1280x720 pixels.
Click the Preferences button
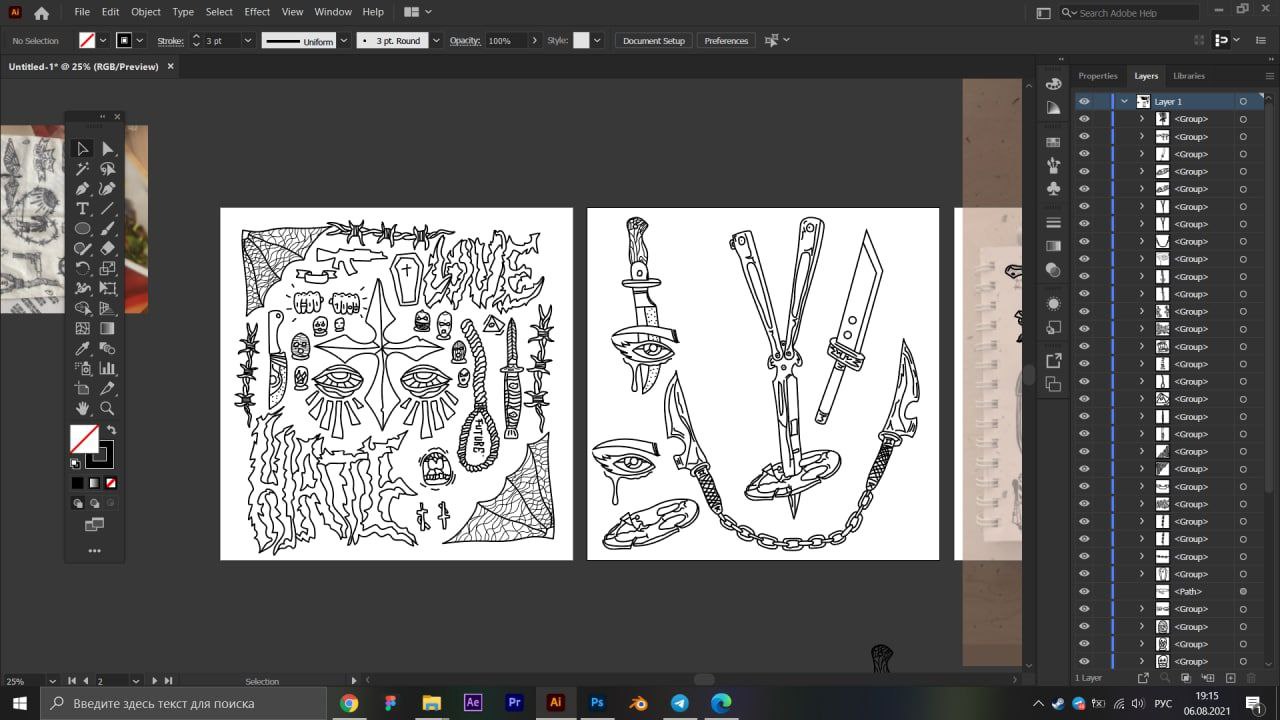pos(726,41)
